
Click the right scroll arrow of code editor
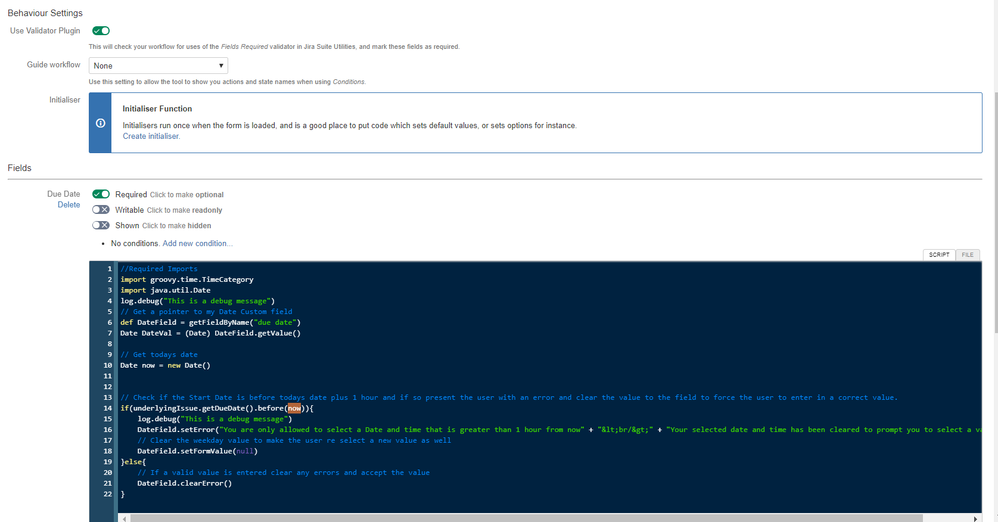975,518
